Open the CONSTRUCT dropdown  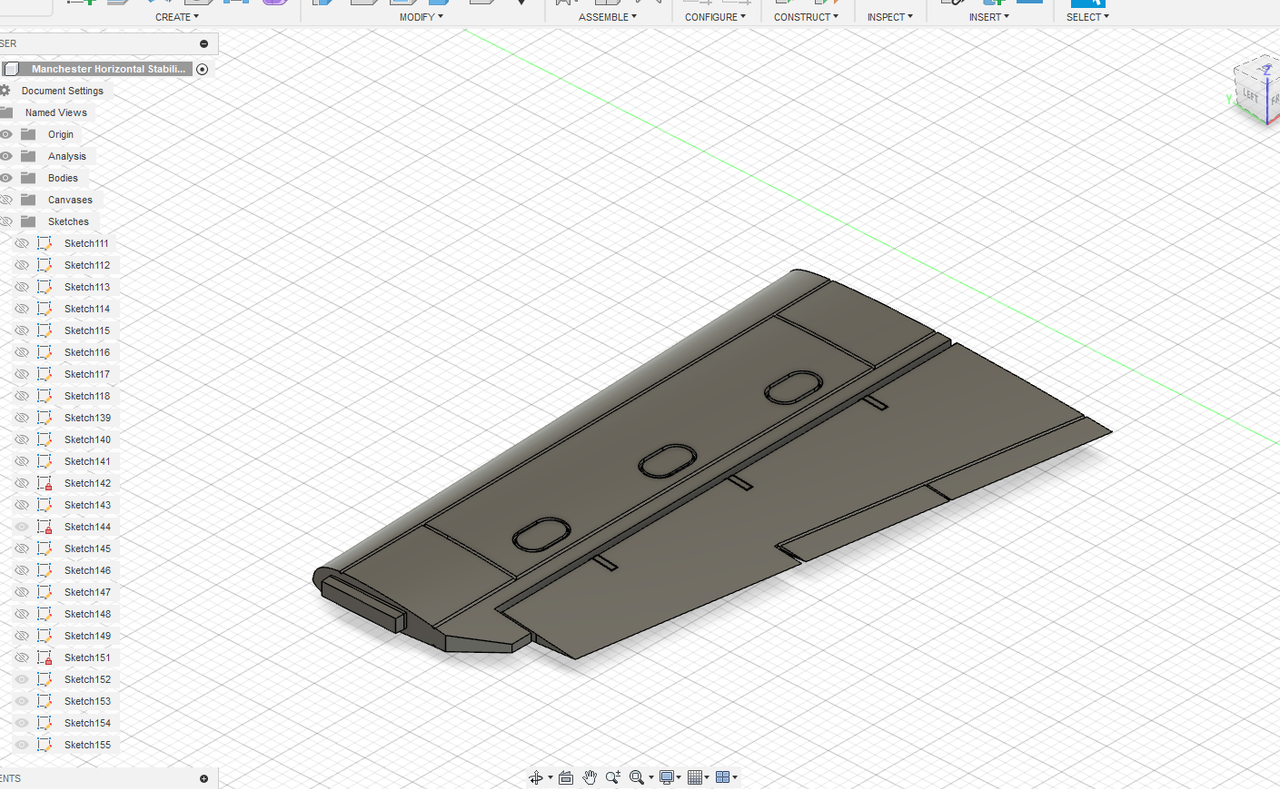(x=806, y=16)
